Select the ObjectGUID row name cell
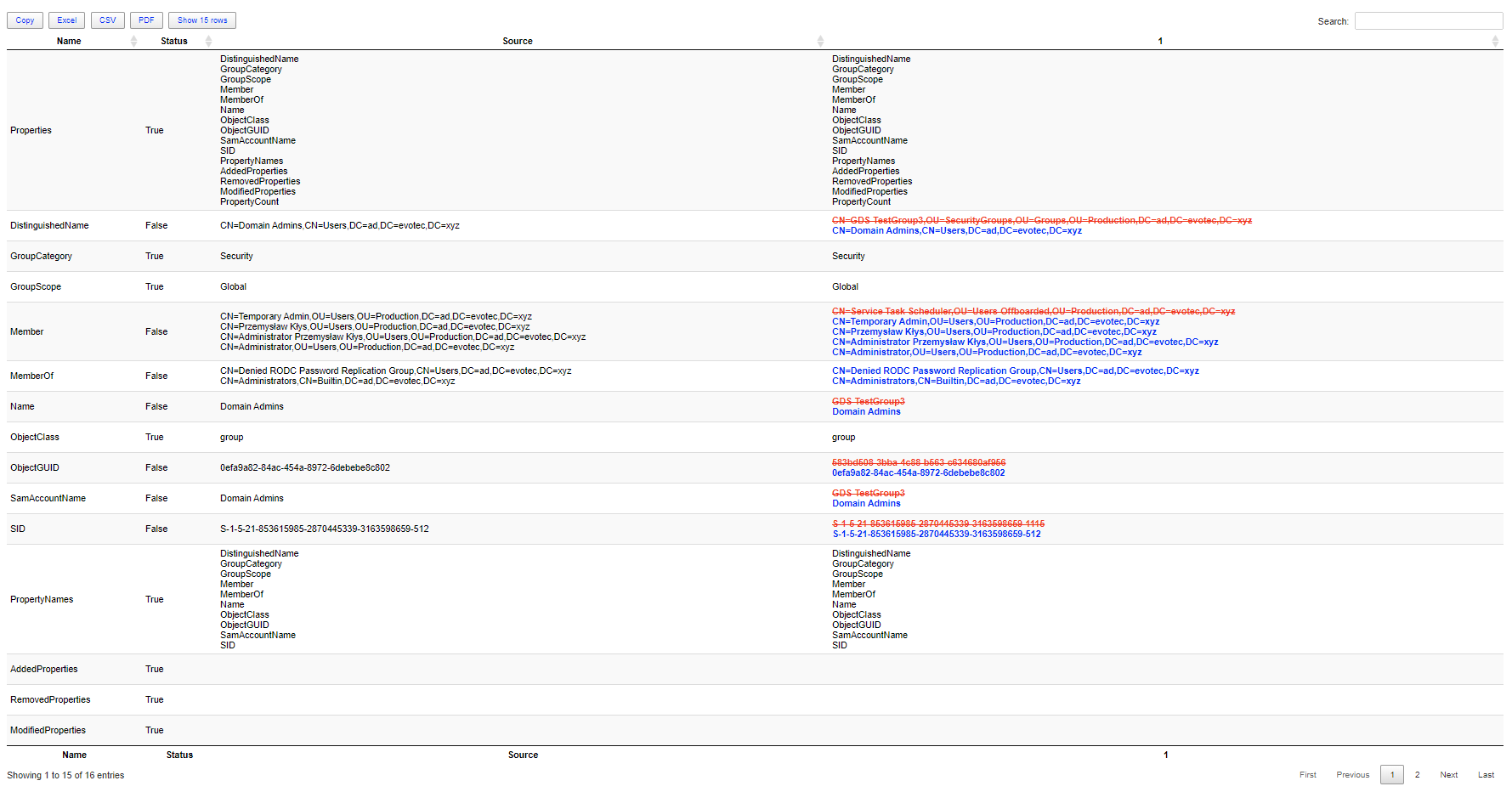The height and width of the screenshot is (792, 1512). pyautogui.click(x=35, y=468)
